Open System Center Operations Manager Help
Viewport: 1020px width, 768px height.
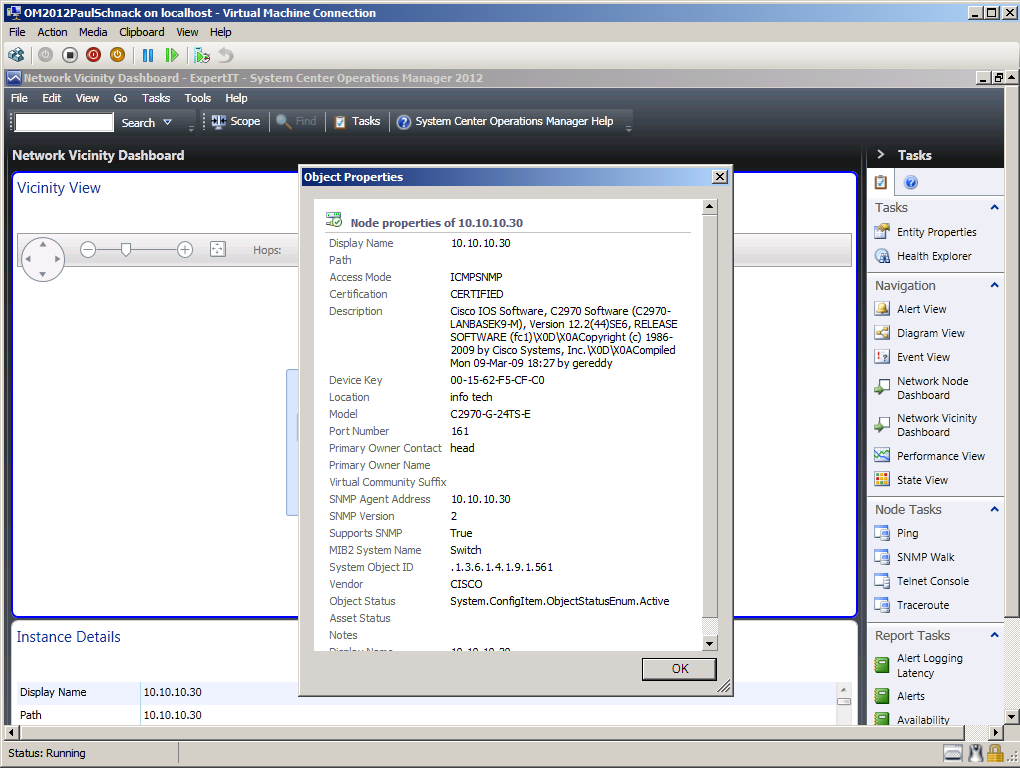tap(505, 122)
